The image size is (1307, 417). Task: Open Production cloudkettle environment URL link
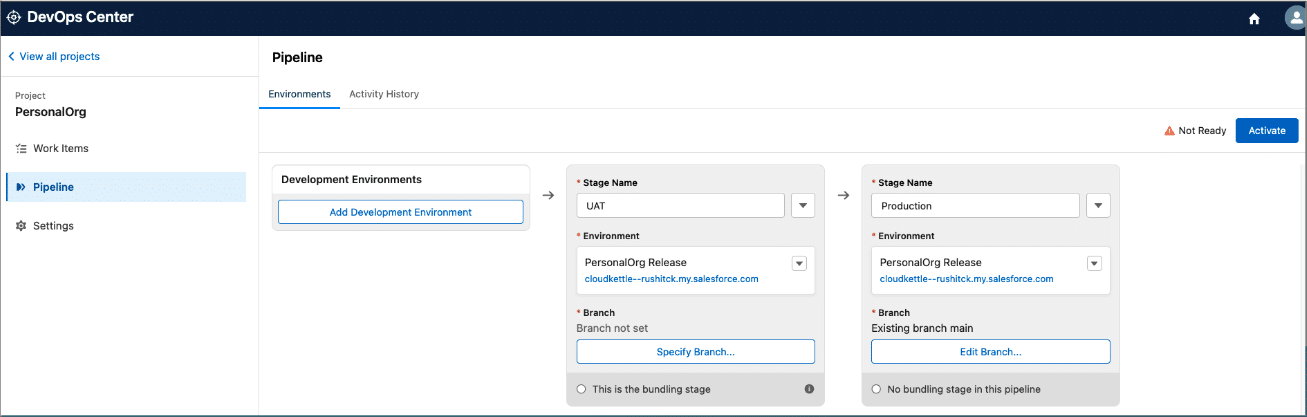click(967, 279)
